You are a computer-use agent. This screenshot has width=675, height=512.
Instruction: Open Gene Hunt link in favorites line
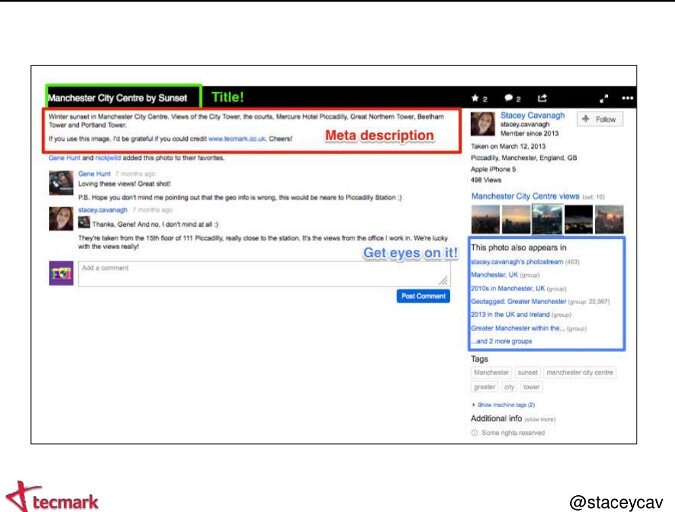tap(65, 158)
